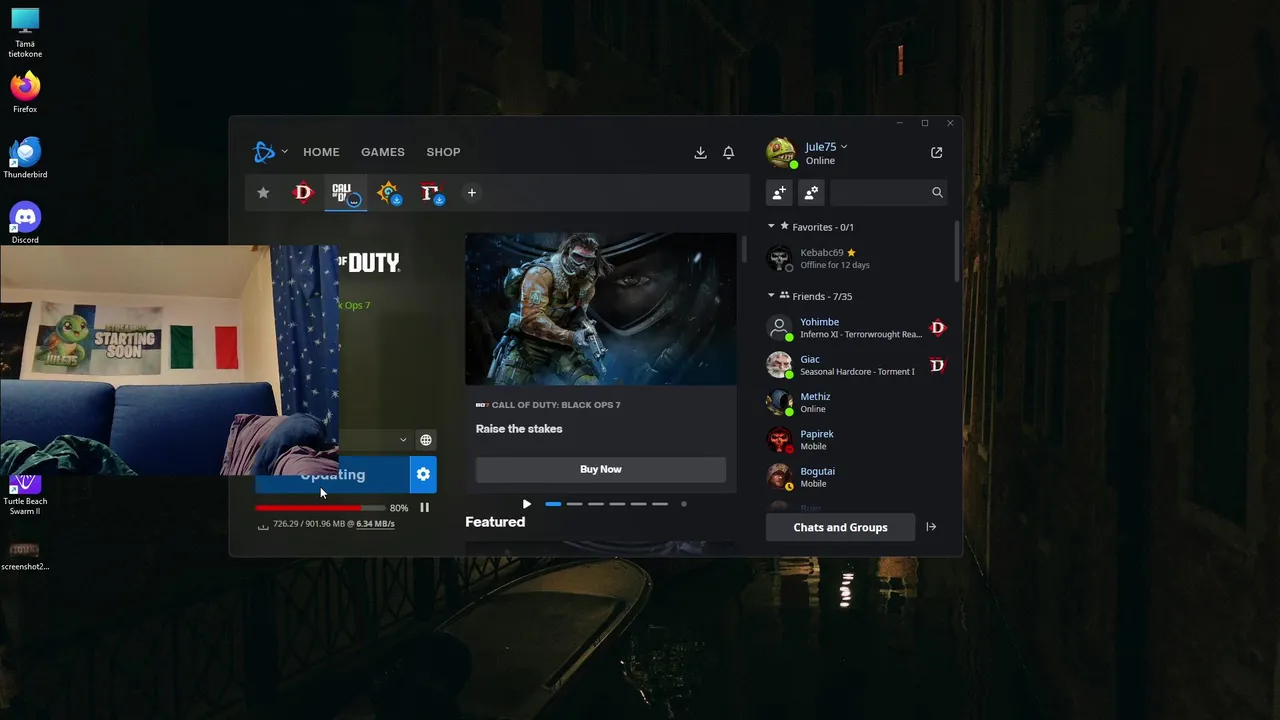Image resolution: width=1280 pixels, height=720 pixels.
Task: Click the Diablo icon beside Yohimbe
Action: click(937, 328)
